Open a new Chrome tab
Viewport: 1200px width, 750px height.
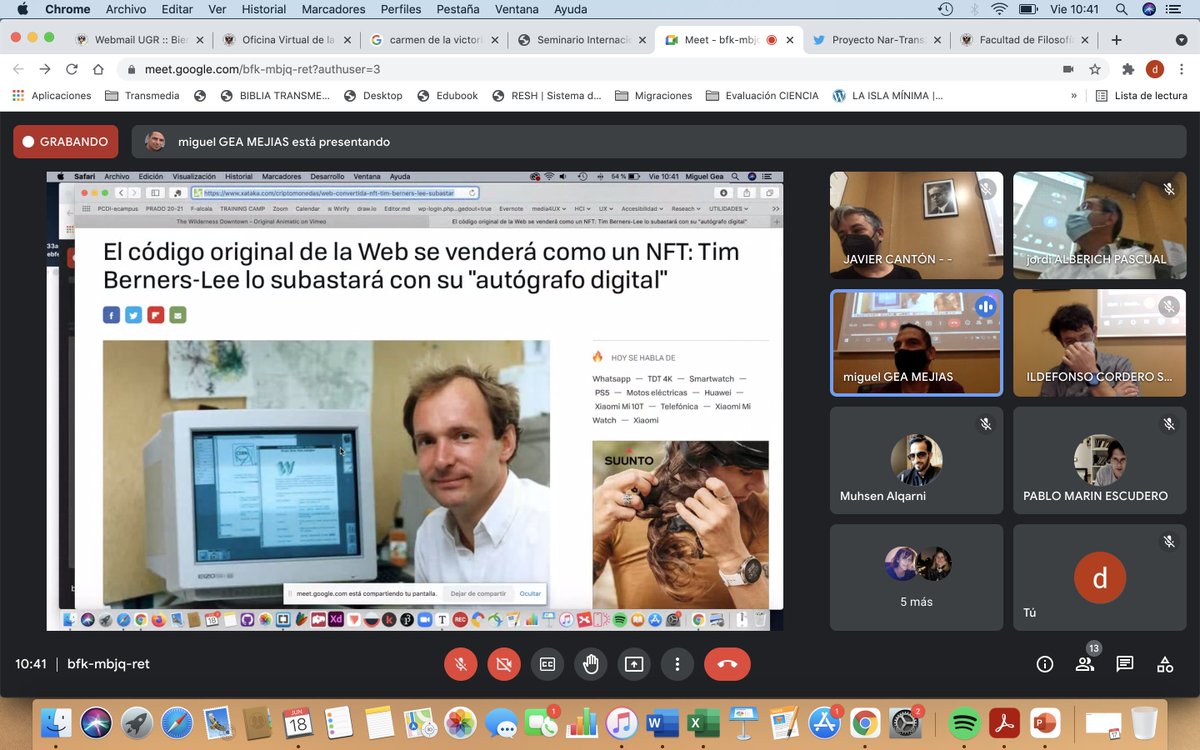(1116, 40)
